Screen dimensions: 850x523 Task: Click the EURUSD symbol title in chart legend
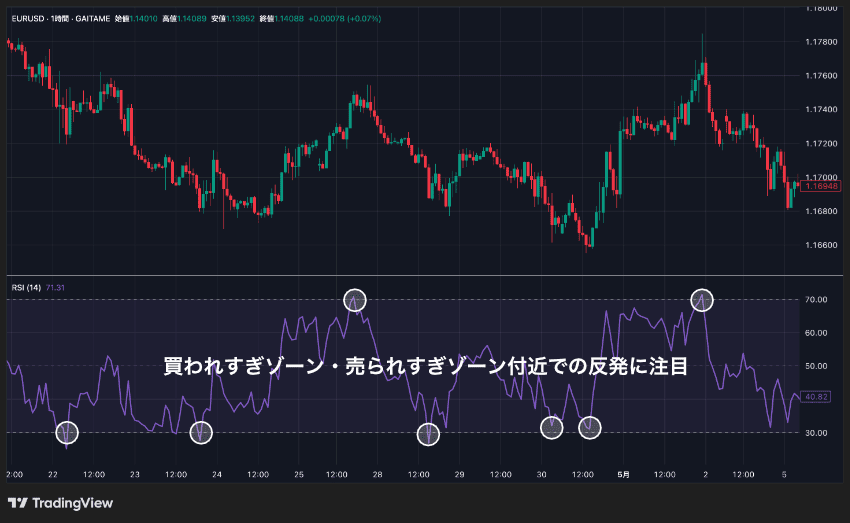(x=61, y=18)
